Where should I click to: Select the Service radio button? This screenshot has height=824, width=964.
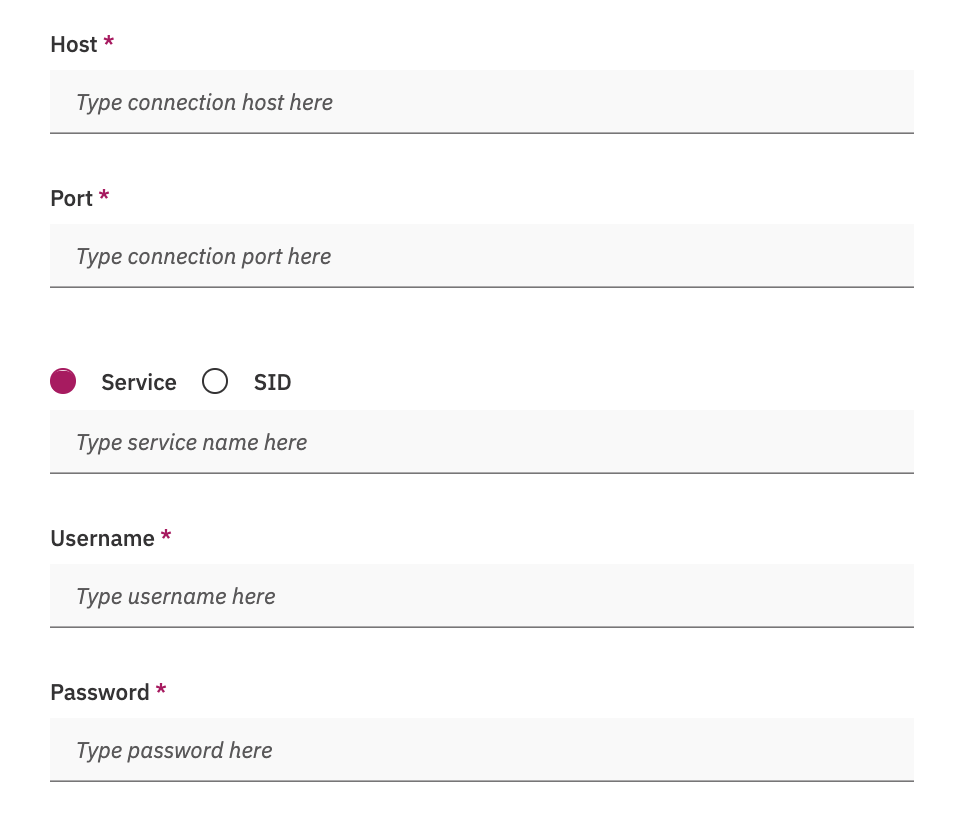point(63,381)
